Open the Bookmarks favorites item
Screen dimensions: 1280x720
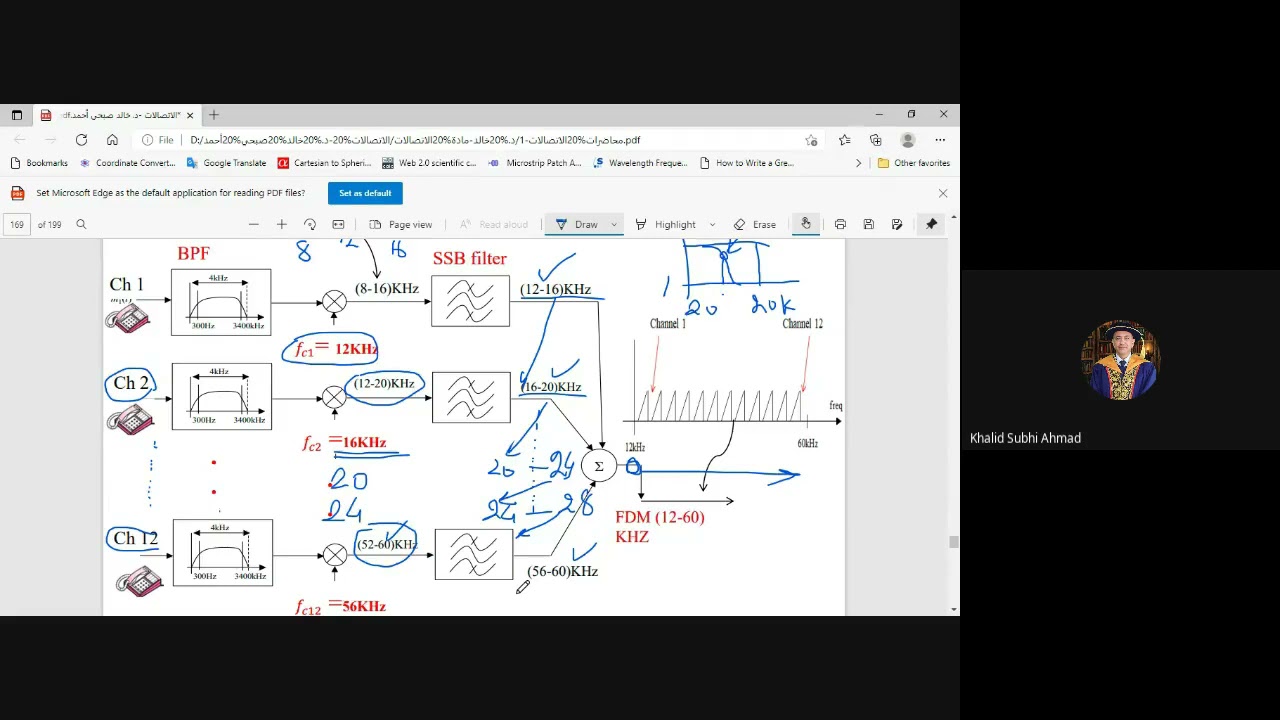(x=39, y=163)
